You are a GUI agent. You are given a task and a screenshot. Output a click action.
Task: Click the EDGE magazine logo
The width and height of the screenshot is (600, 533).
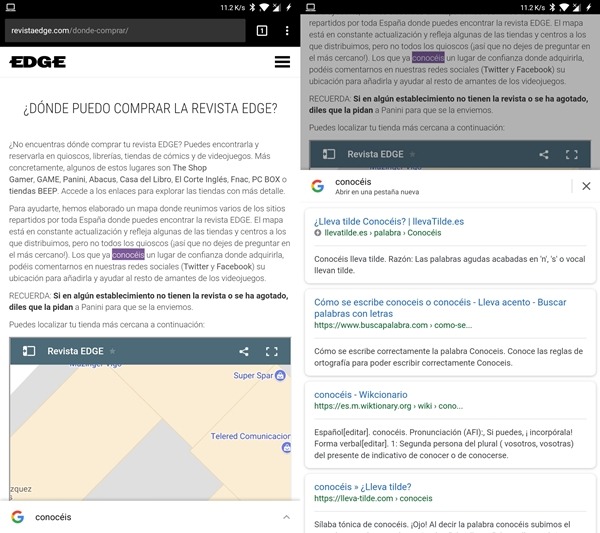pos(38,62)
